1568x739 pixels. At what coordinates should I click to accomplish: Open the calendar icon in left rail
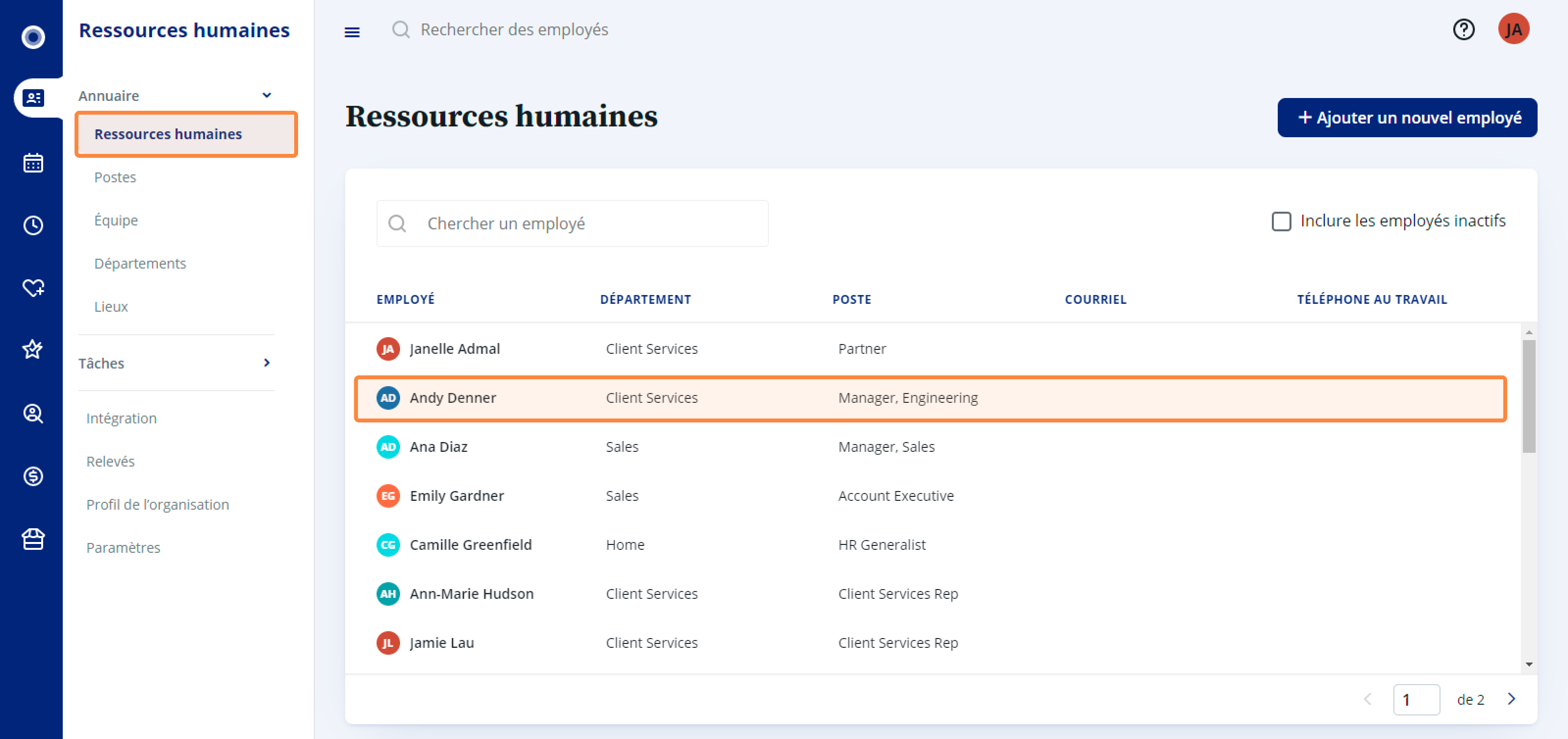tap(33, 162)
